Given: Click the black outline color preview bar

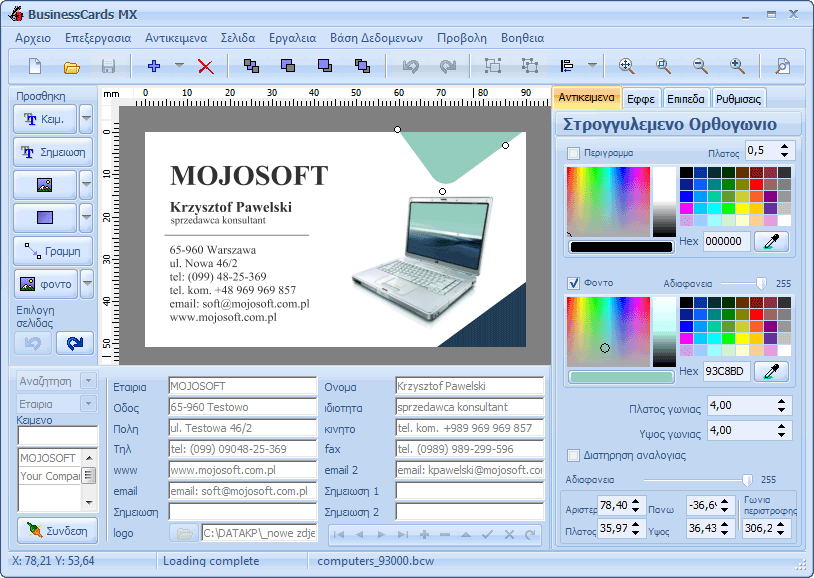Looking at the screenshot, I should click(x=621, y=247).
